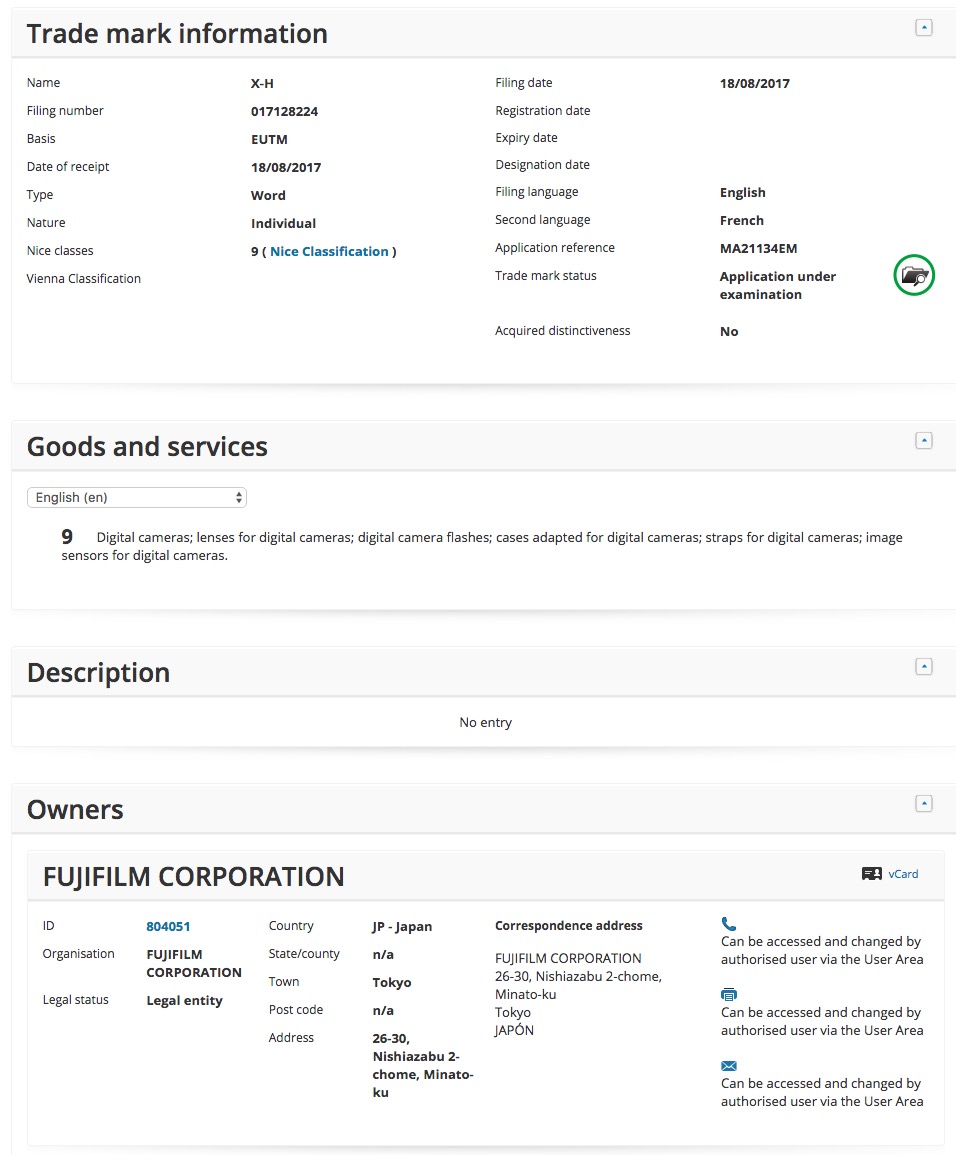The width and height of the screenshot is (956, 1155).
Task: Click the filing number 017128224
Action: 284,111
